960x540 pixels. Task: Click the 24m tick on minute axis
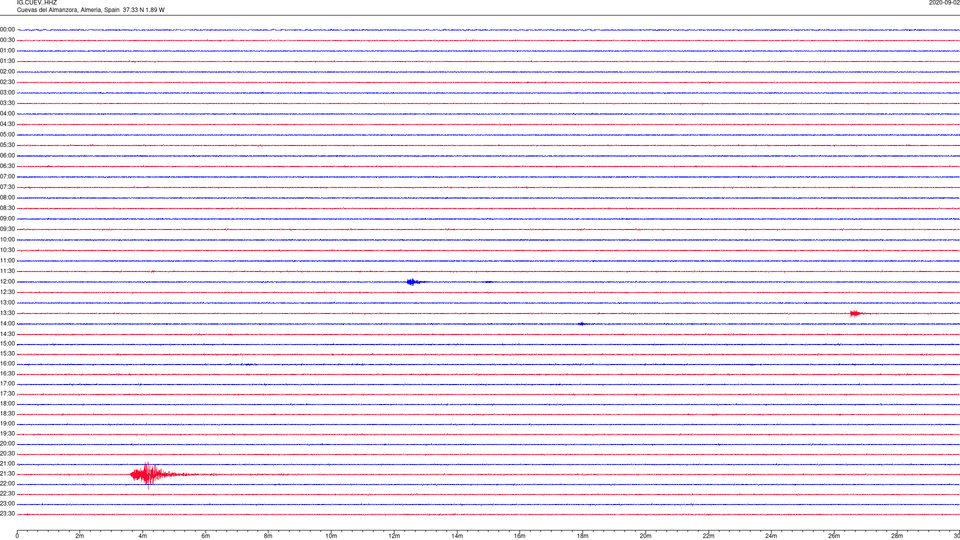pos(771,536)
